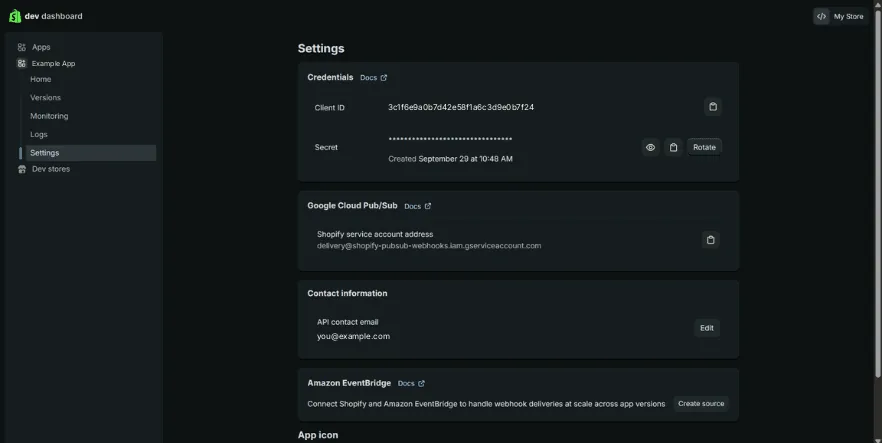
Task: Click the Created September 29 at 10:48 AM text
Action: click(x=450, y=159)
